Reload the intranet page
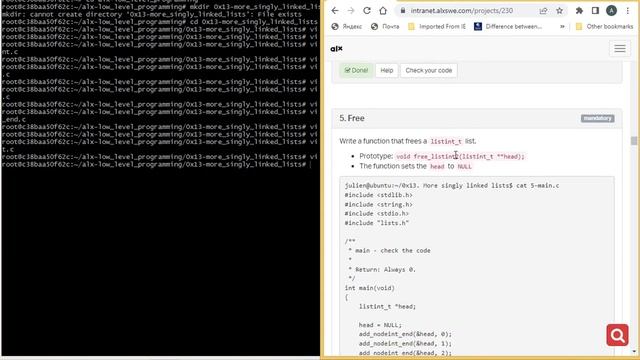This screenshot has width=640, height=360. tap(367, 11)
